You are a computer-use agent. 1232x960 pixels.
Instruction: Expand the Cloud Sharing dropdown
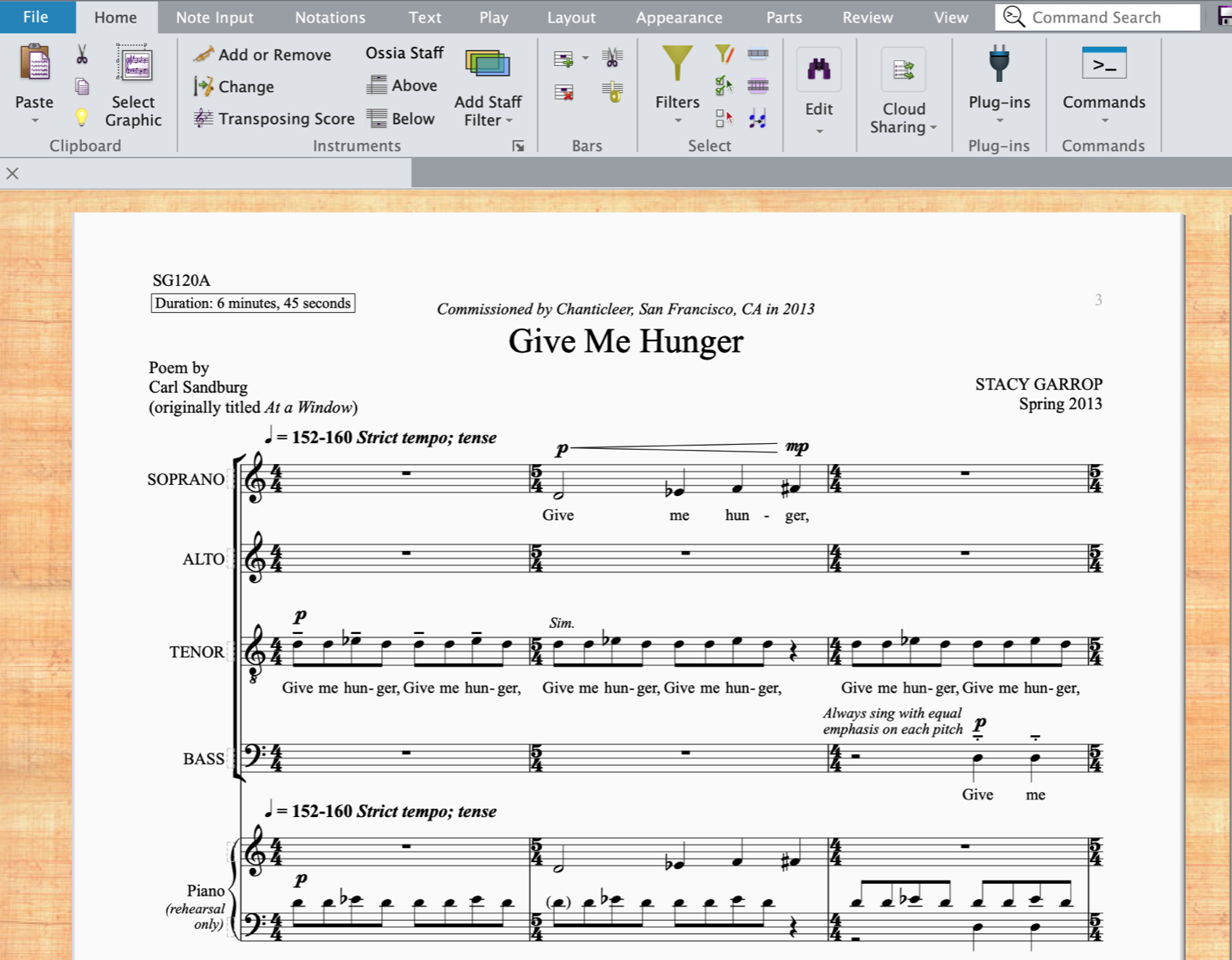934,128
